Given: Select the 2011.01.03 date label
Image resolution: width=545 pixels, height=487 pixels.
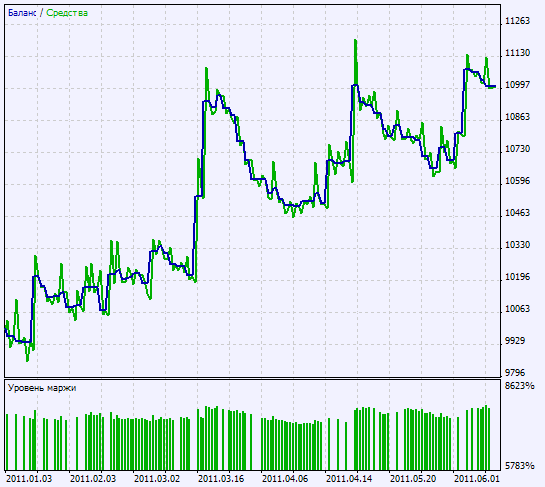Looking at the screenshot, I should tap(29, 479).
